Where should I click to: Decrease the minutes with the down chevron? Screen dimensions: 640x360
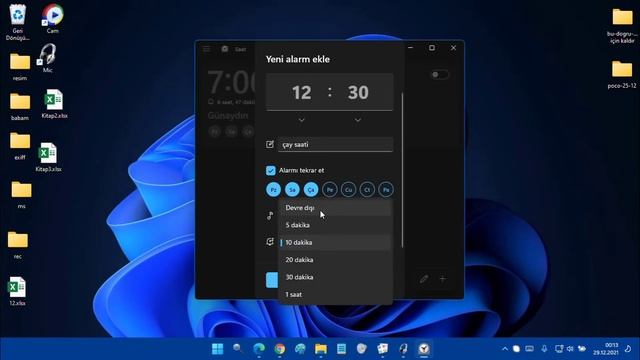click(358, 120)
